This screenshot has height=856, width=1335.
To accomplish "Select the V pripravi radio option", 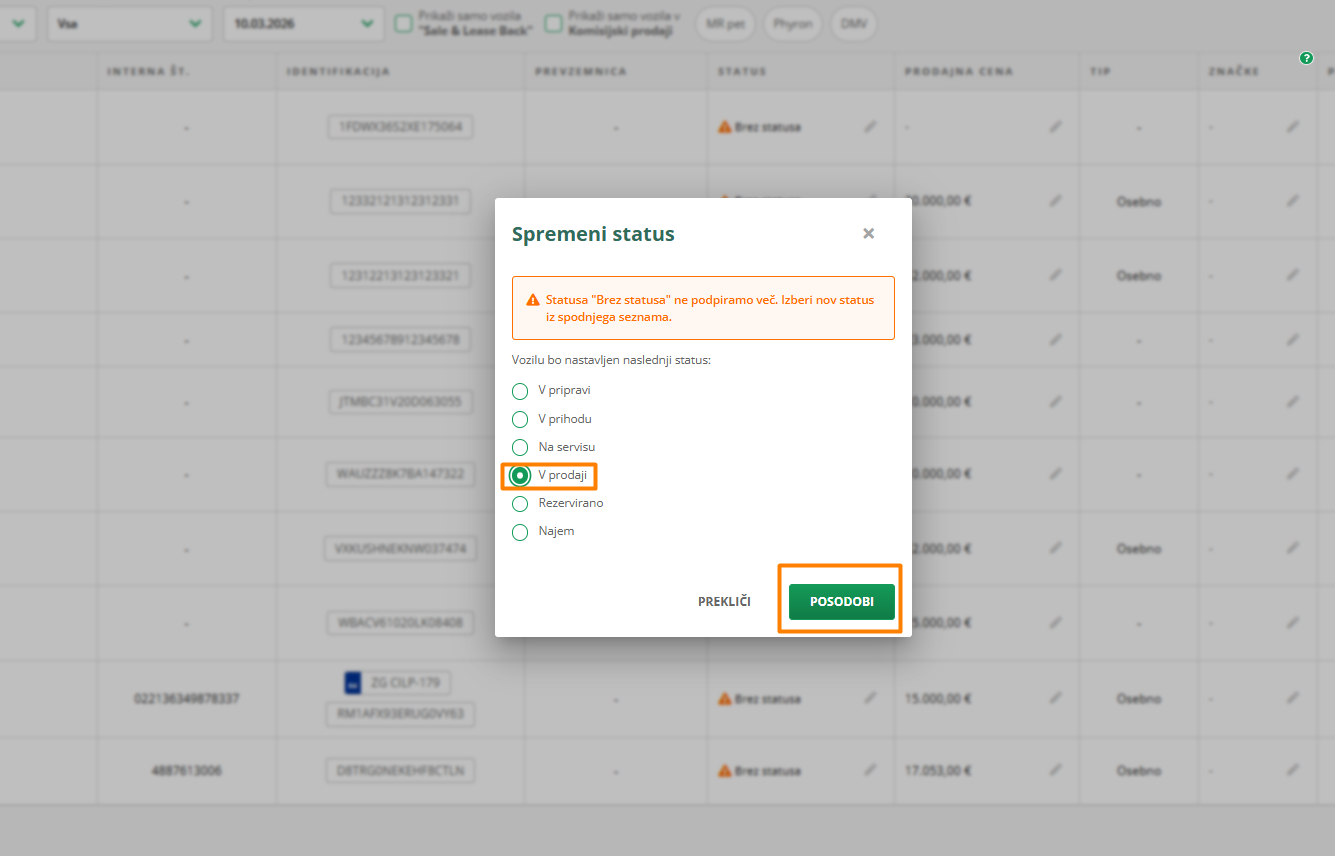I will tap(520, 391).
